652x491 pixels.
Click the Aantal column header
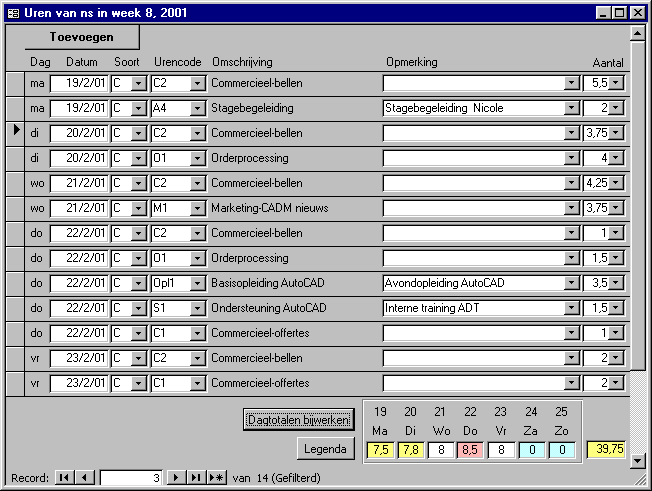tap(608, 63)
